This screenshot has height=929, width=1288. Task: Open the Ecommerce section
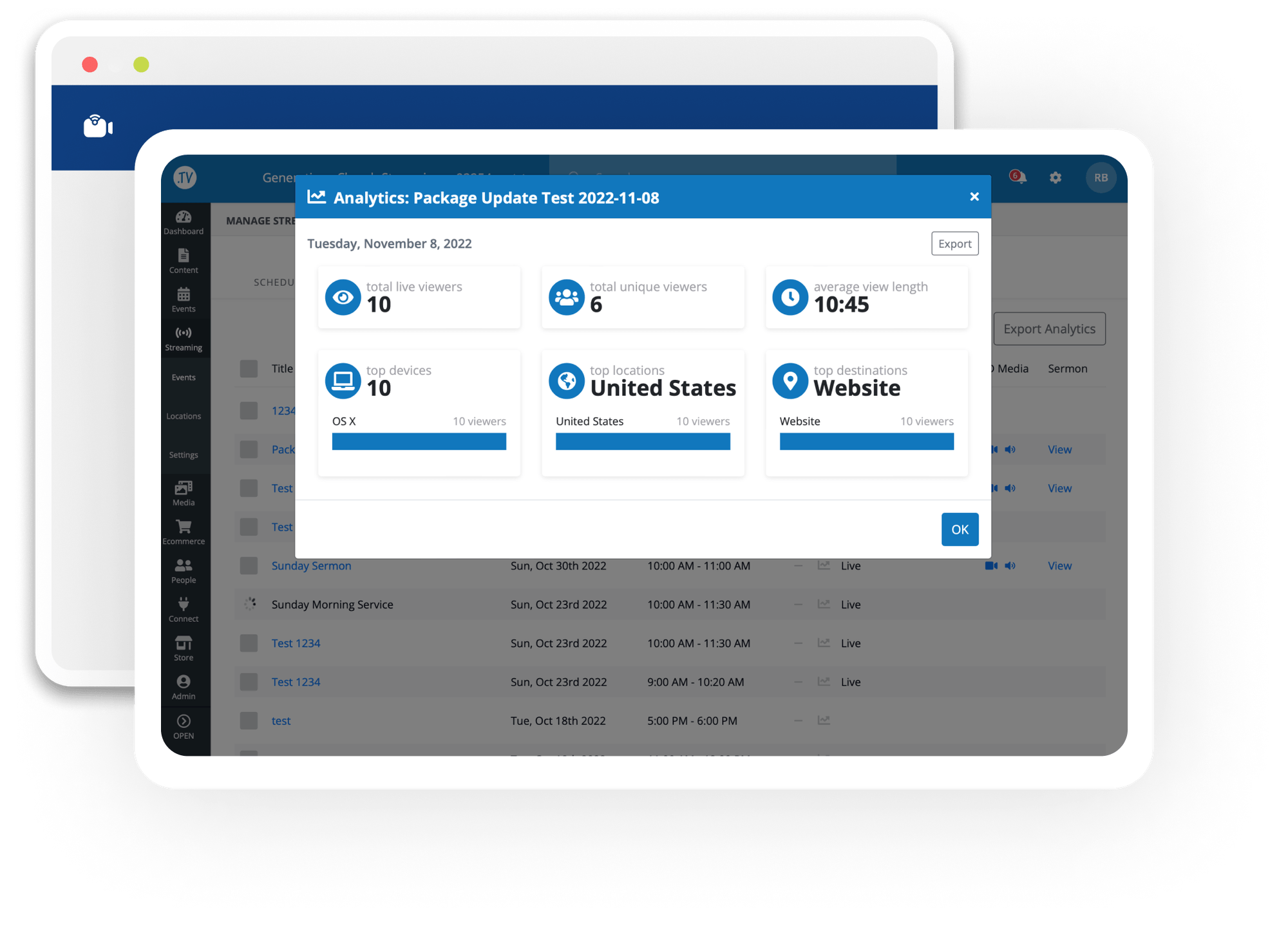(x=184, y=532)
